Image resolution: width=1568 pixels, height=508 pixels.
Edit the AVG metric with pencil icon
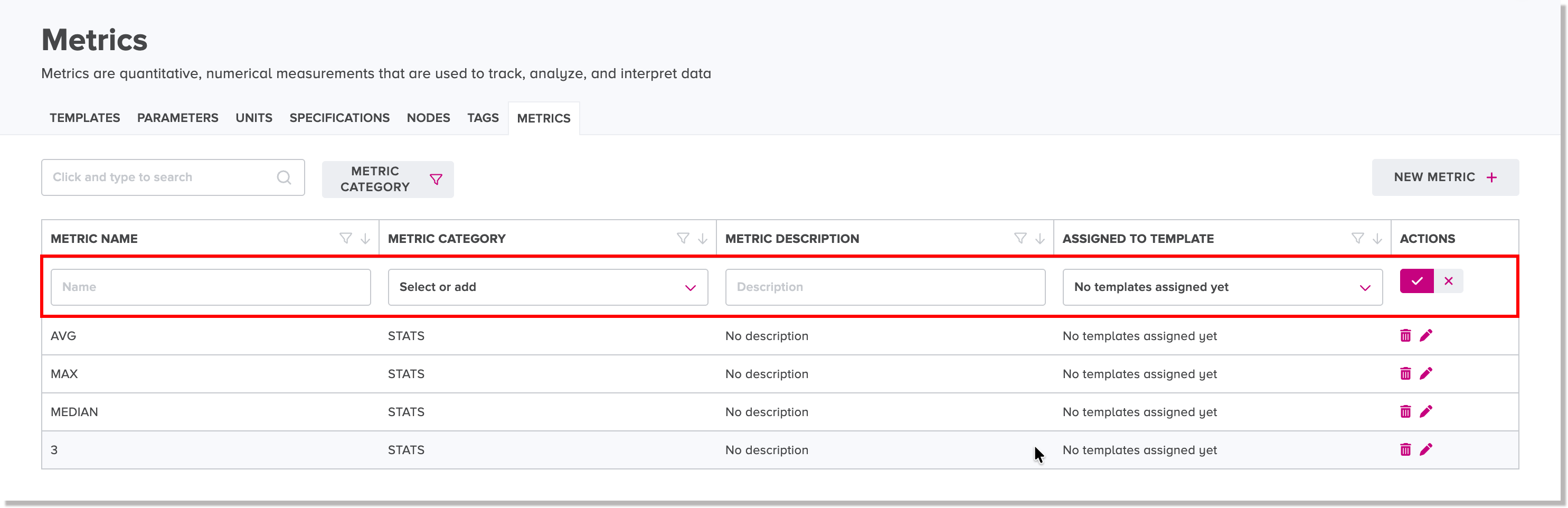(1425, 336)
